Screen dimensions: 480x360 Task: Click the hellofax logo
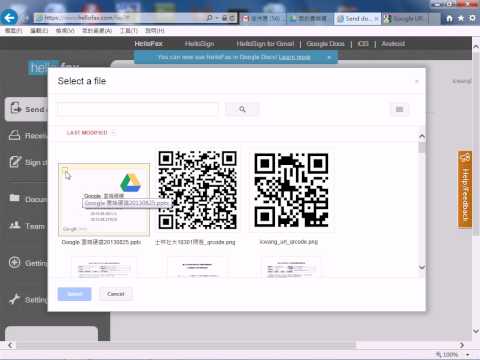coord(53,68)
